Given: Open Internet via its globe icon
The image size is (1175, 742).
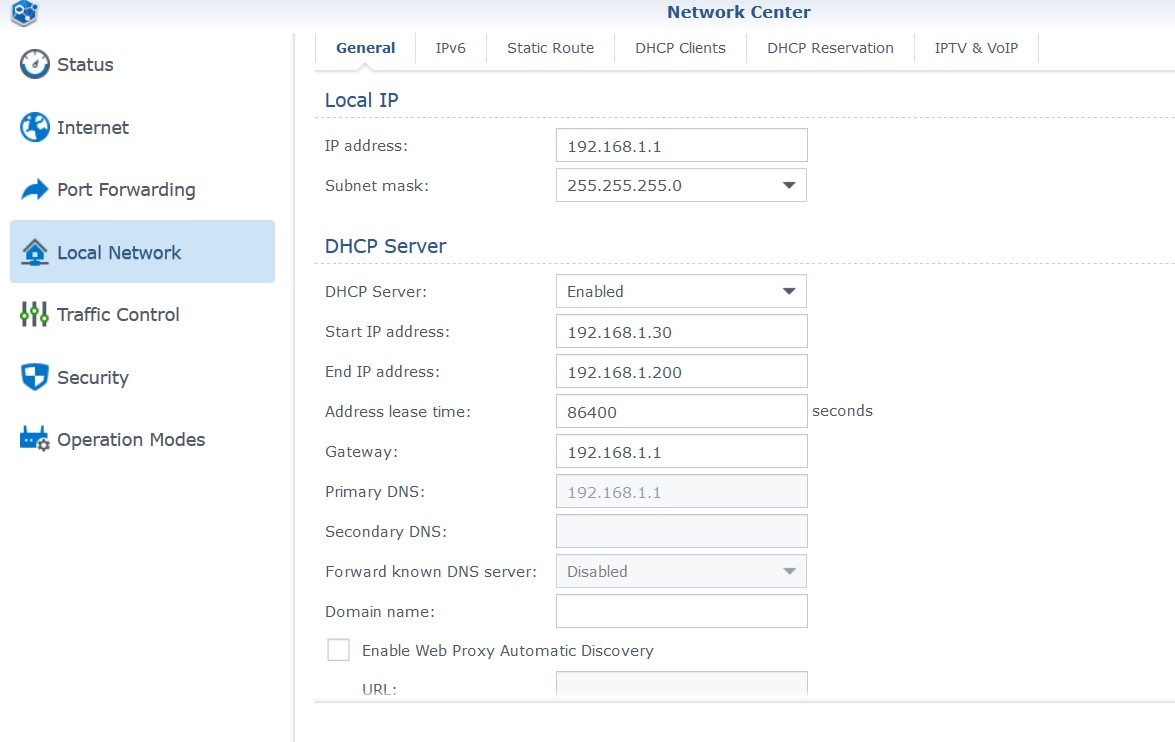Looking at the screenshot, I should (34, 127).
